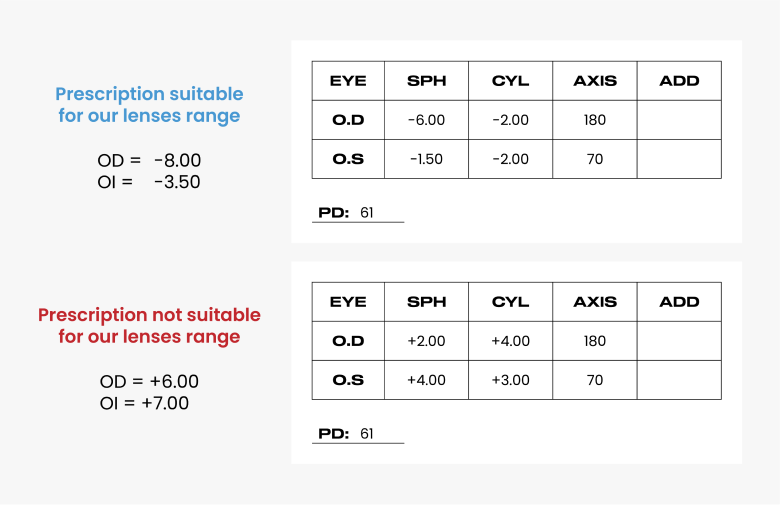
Task: Click the top table's PD field showing 61
Action: pos(358,213)
